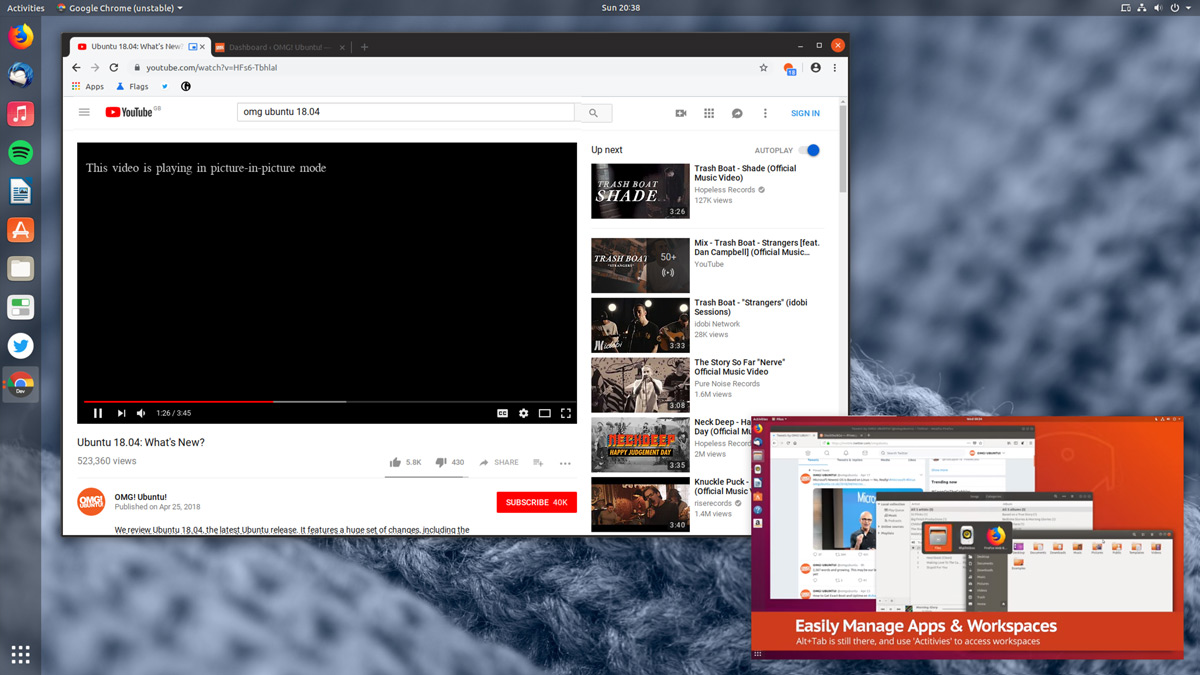Open The Story So Far Nerve title
1200x675 pixels.
click(740, 367)
